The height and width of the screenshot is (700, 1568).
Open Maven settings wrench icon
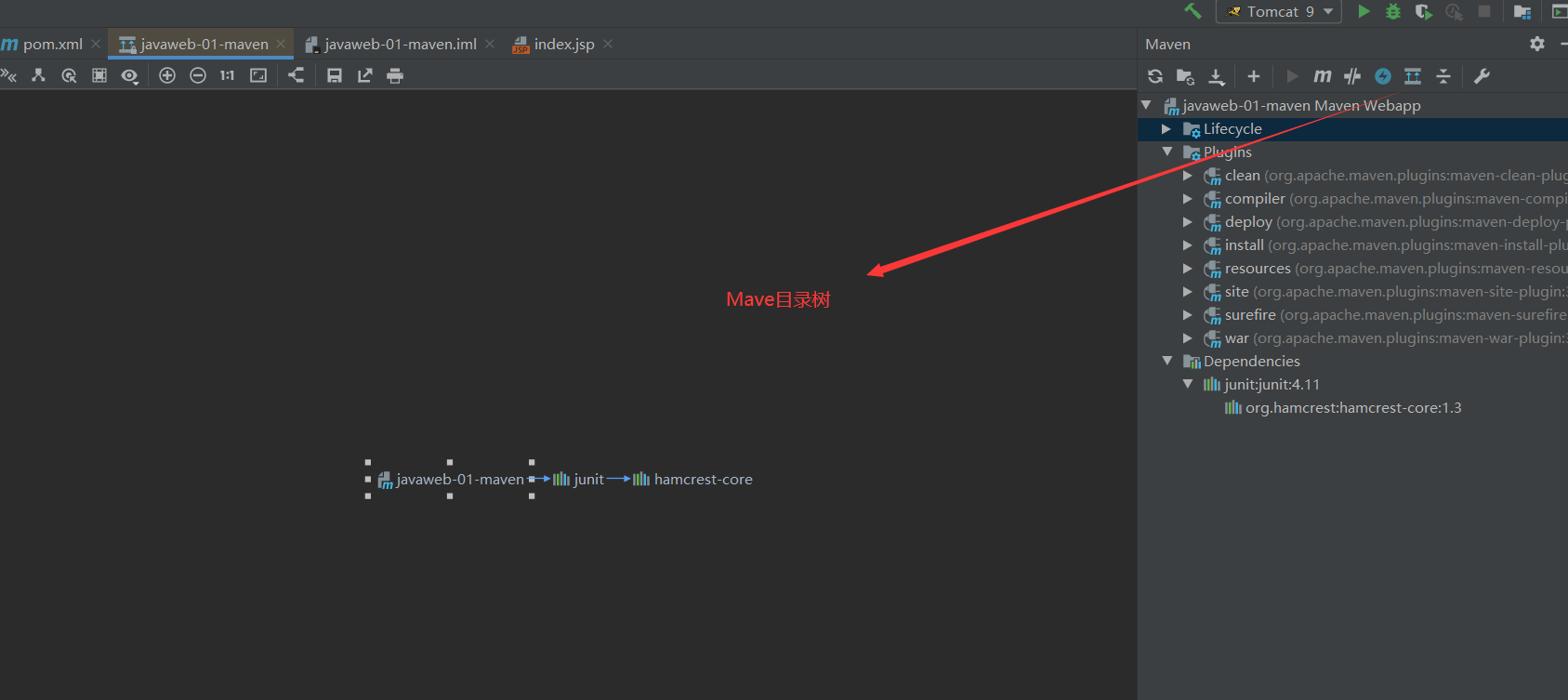click(x=1482, y=76)
